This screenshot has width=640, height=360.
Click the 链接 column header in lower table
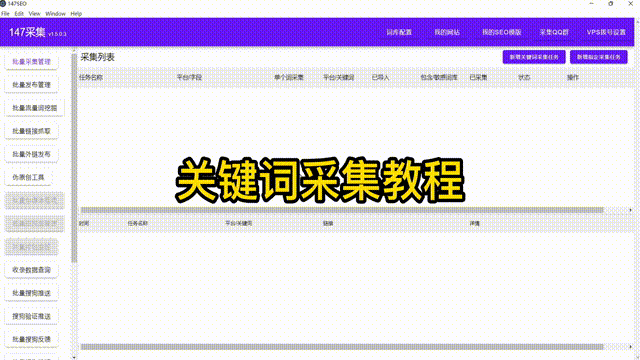[x=328, y=224]
